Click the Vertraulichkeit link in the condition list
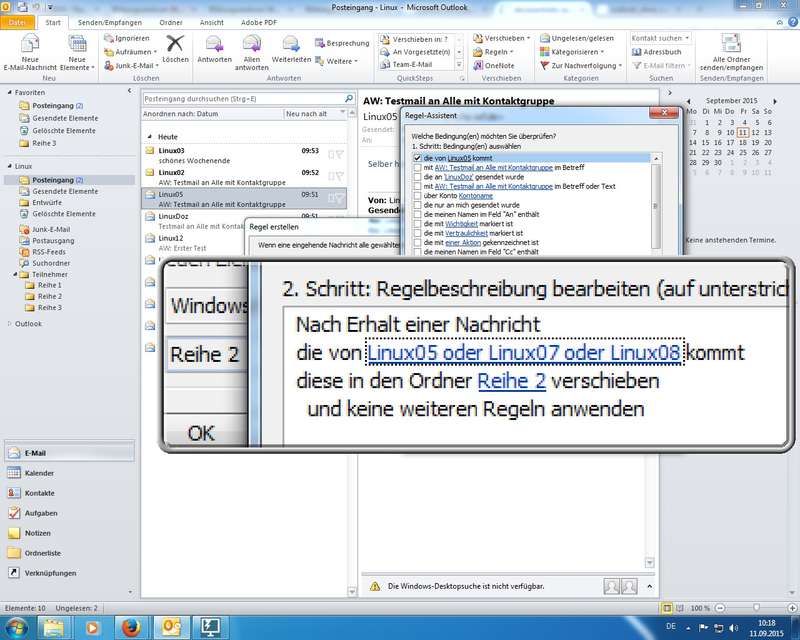This screenshot has width=800, height=640. [466, 233]
